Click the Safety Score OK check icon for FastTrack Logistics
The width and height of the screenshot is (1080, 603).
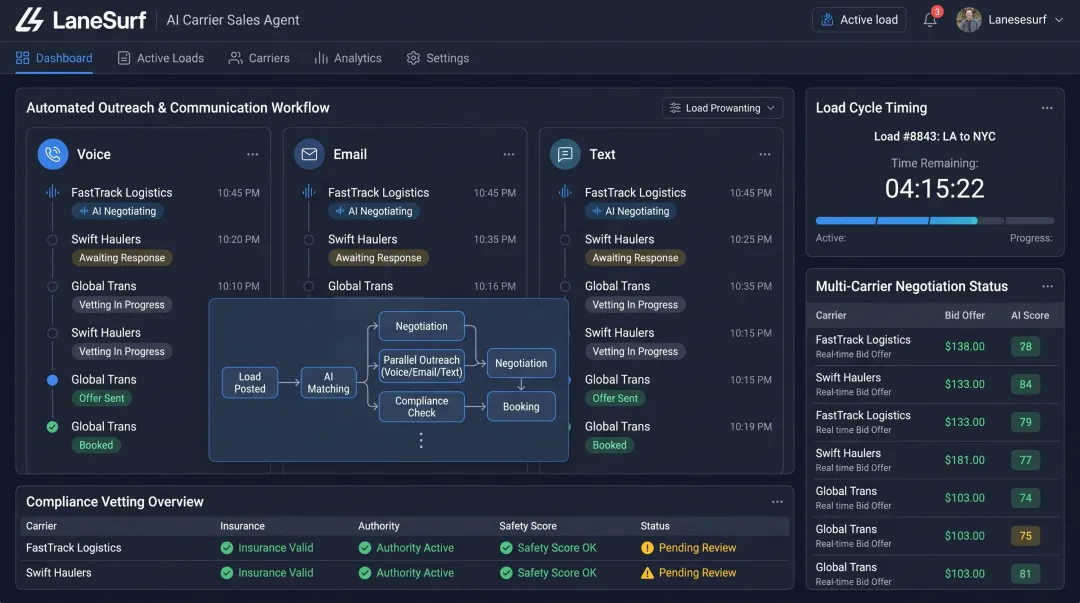click(506, 548)
